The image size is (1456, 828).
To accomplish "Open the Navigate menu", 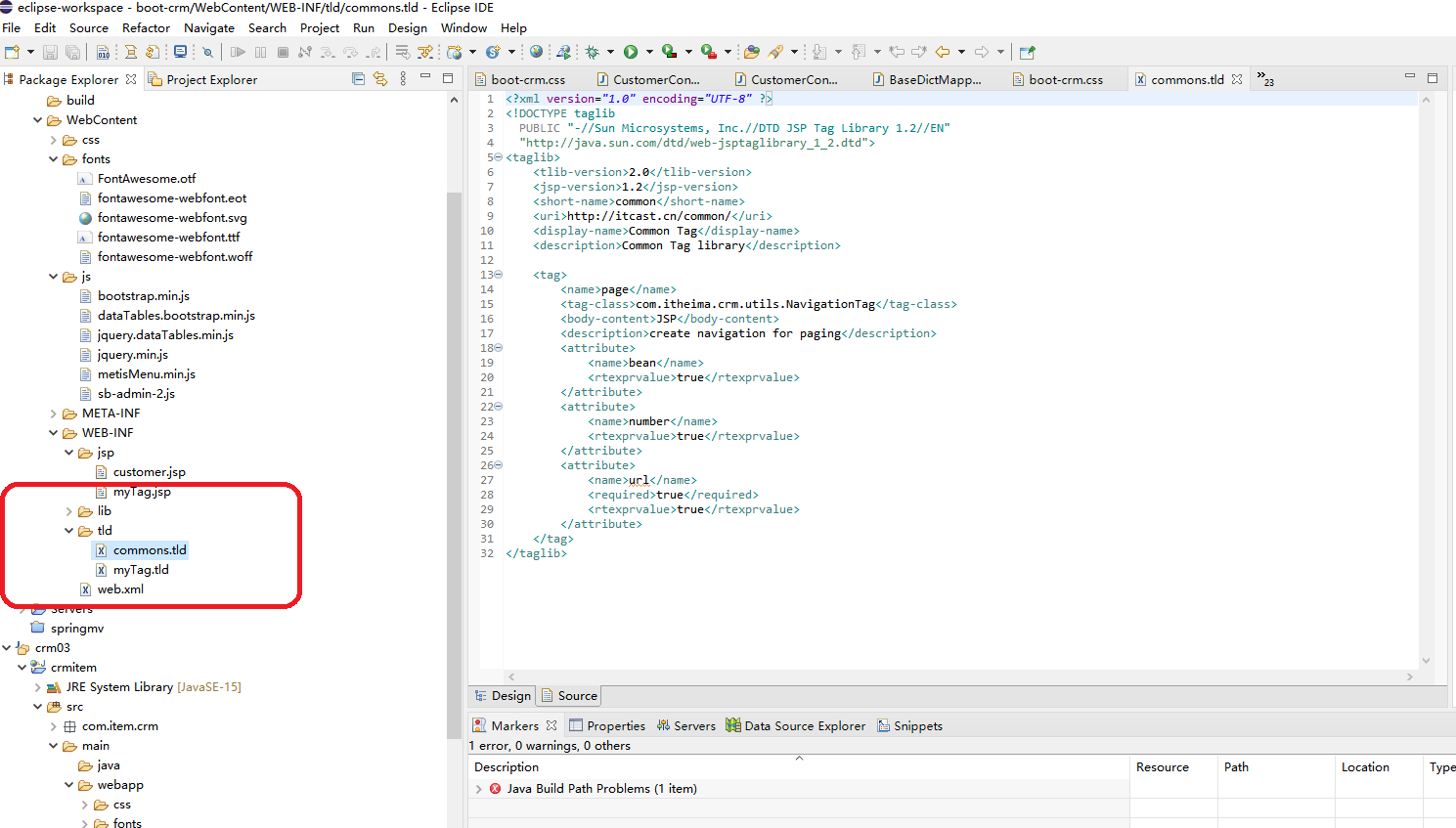I will point(209,27).
